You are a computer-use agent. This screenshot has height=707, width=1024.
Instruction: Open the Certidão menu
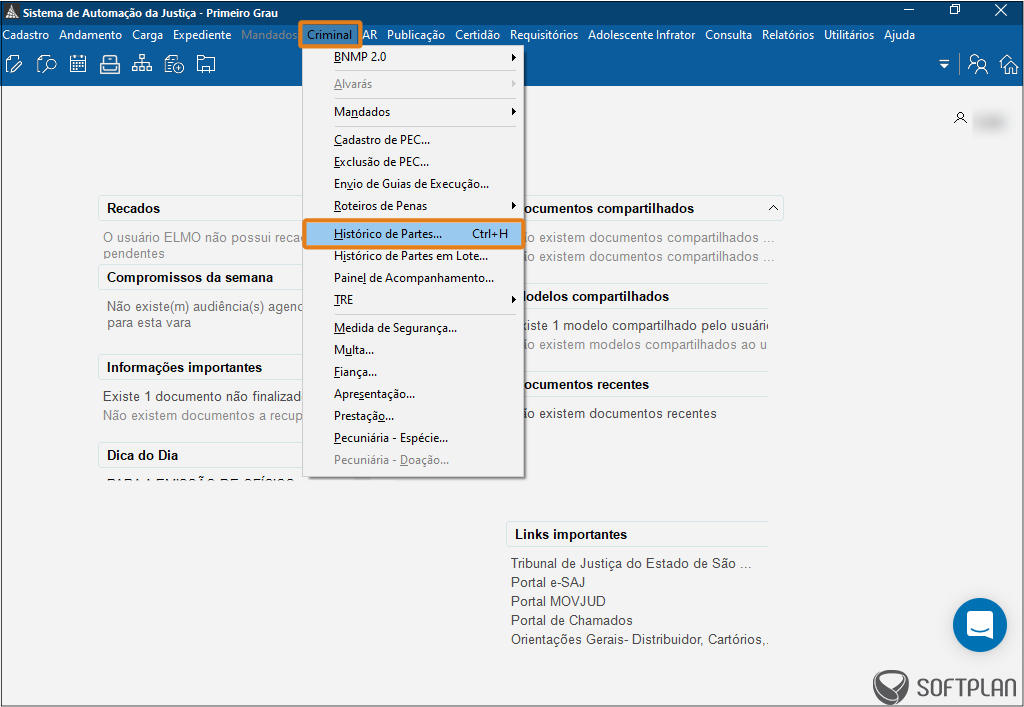477,35
